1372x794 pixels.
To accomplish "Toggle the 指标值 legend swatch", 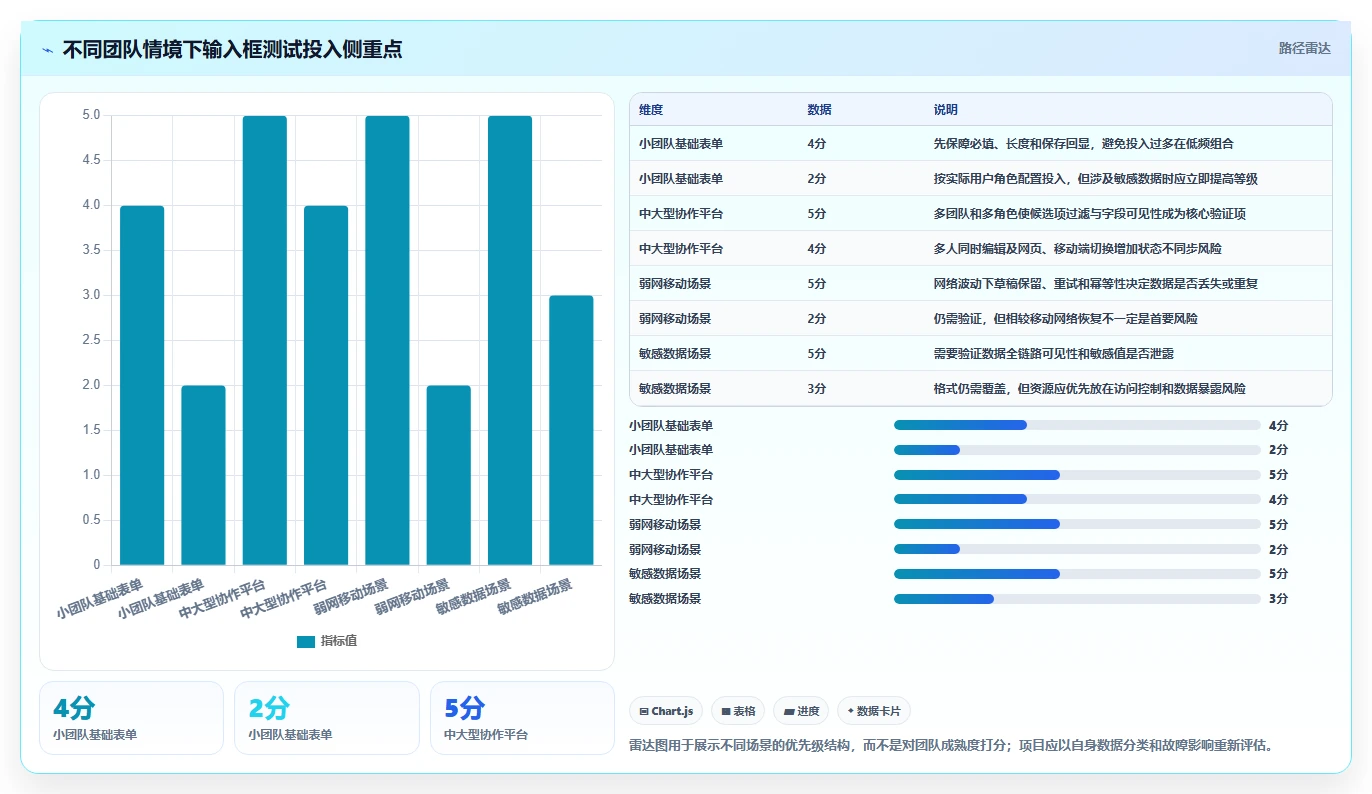I will click(x=306, y=641).
